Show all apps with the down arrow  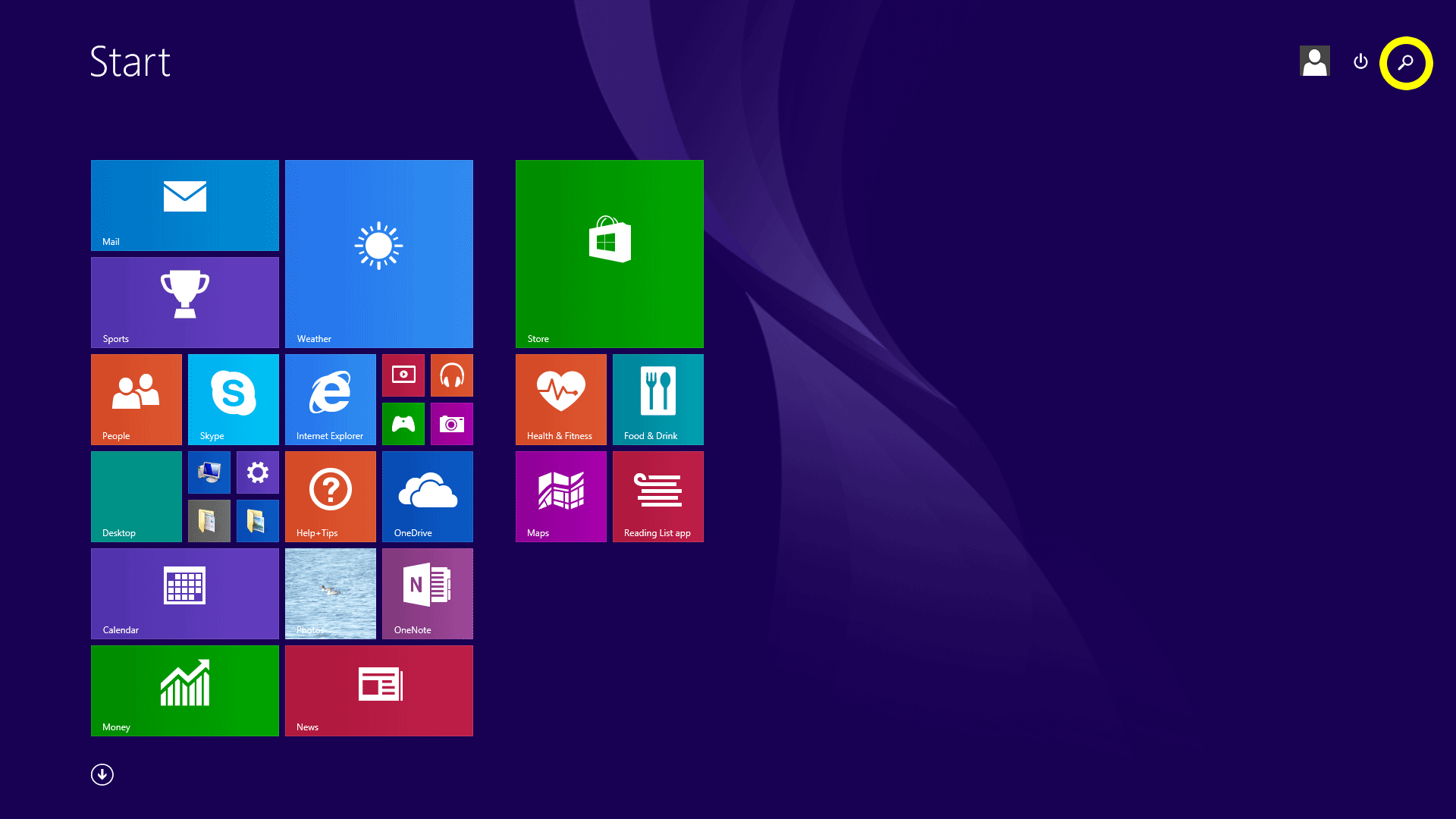click(x=102, y=774)
